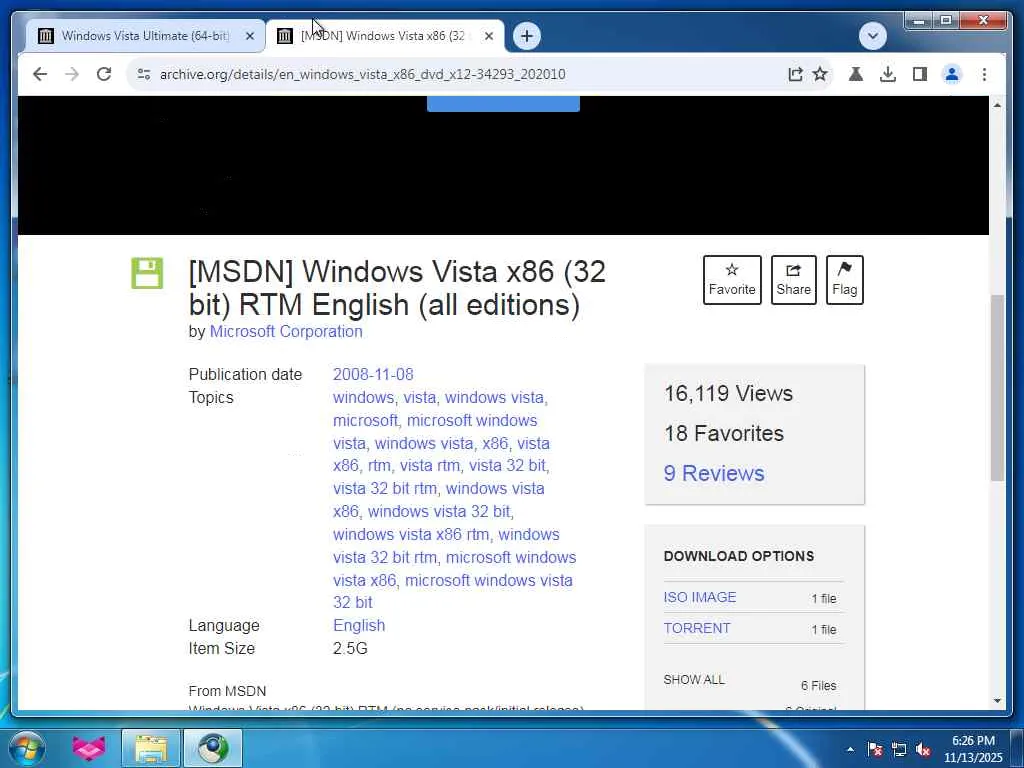Open Windows Explorer from taskbar
The height and width of the screenshot is (768, 1024).
151,748
